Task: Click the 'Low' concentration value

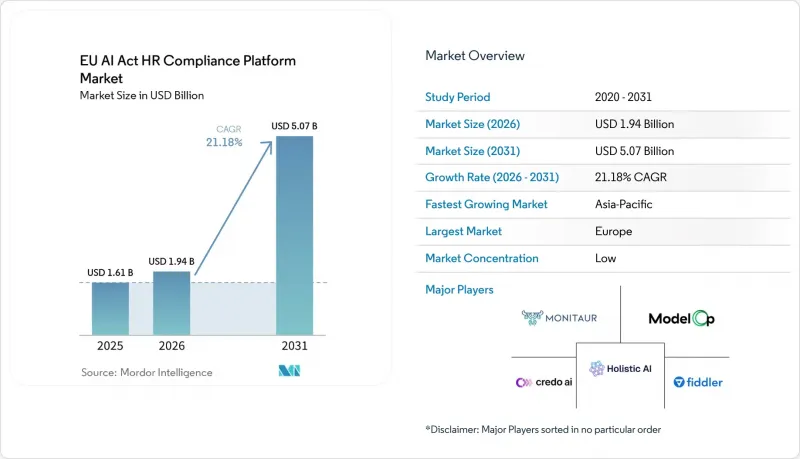Action: [606, 258]
